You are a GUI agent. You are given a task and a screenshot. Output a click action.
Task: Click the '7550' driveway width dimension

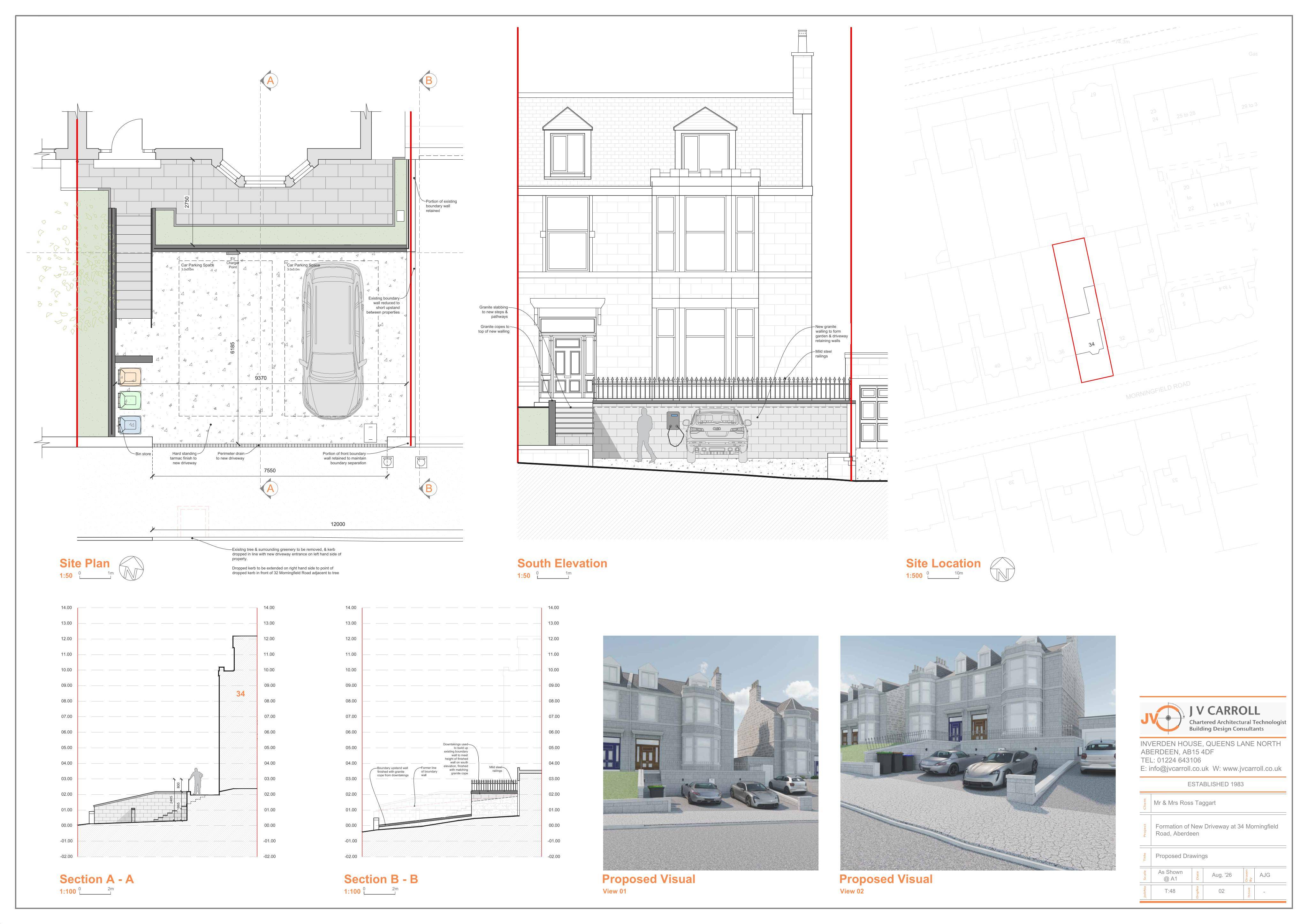click(x=270, y=471)
